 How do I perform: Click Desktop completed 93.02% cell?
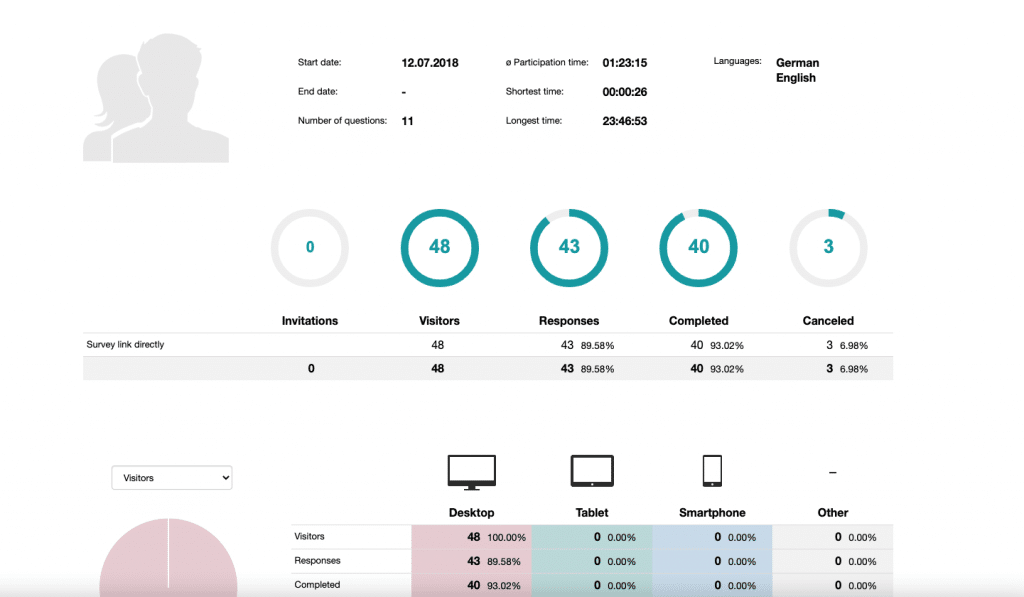coord(472,585)
